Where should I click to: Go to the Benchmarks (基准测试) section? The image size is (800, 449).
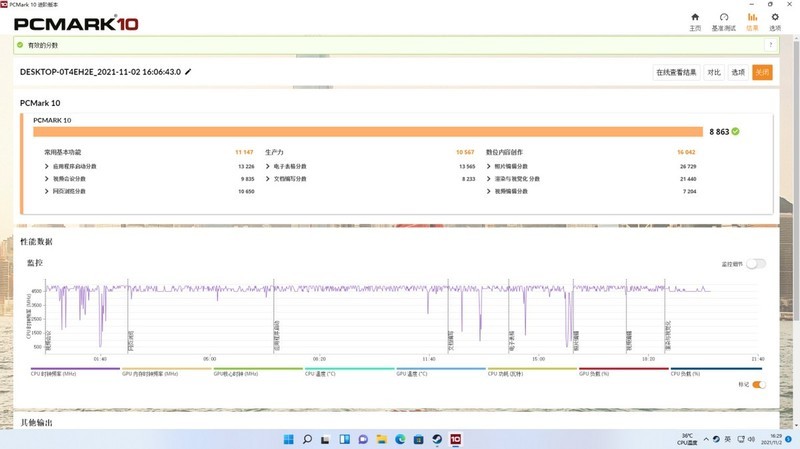723,21
